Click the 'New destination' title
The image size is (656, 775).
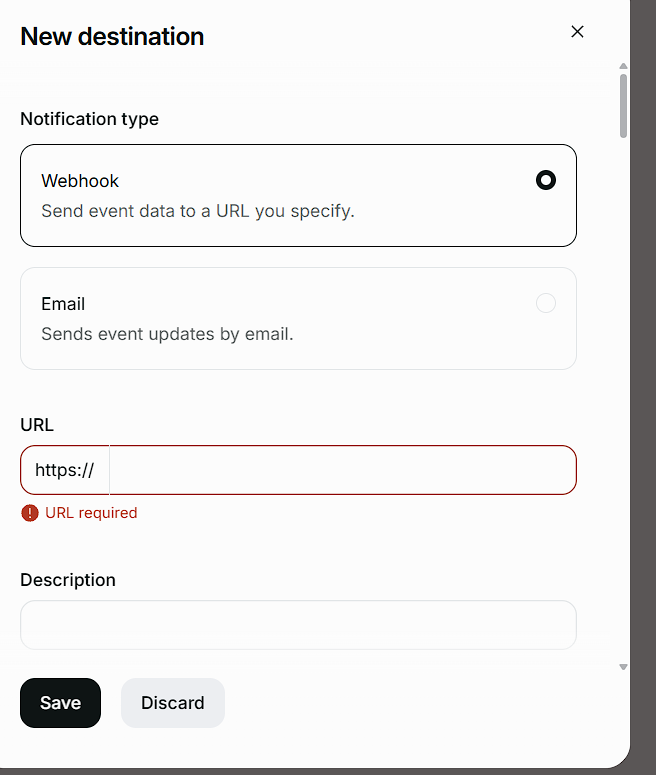pyautogui.click(x=112, y=36)
